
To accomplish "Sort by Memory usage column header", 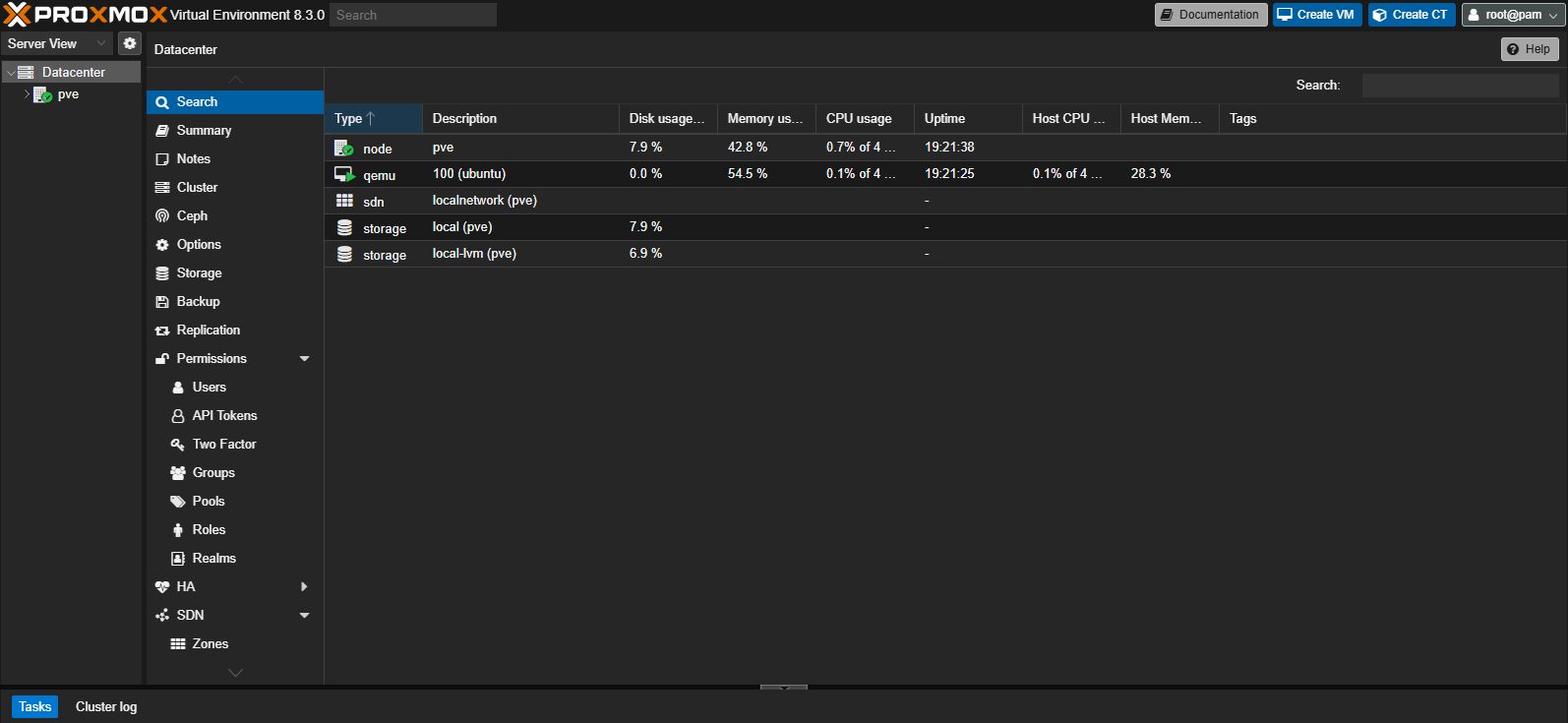I will click(766, 118).
